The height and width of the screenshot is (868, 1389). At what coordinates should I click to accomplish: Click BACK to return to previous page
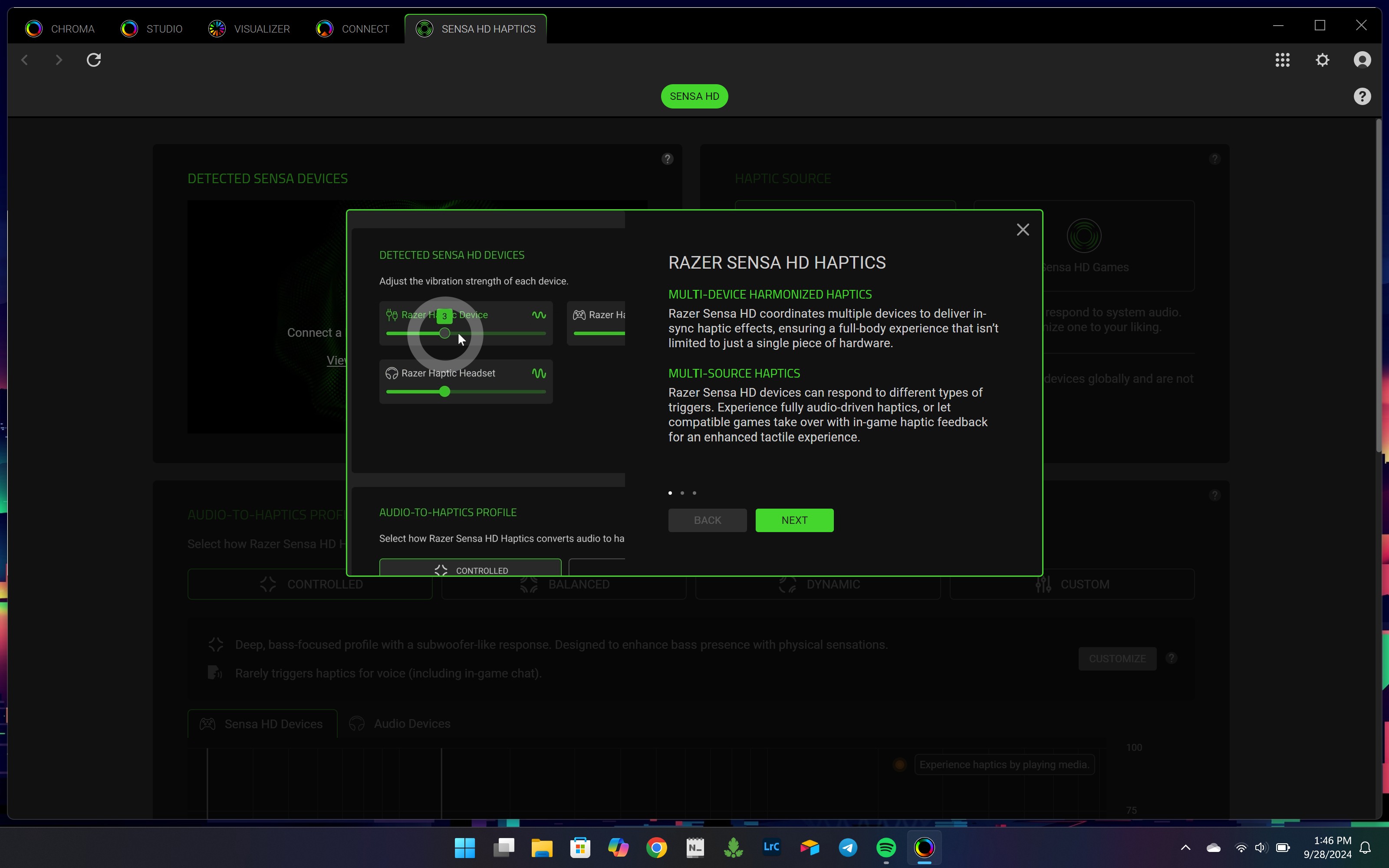coord(707,519)
